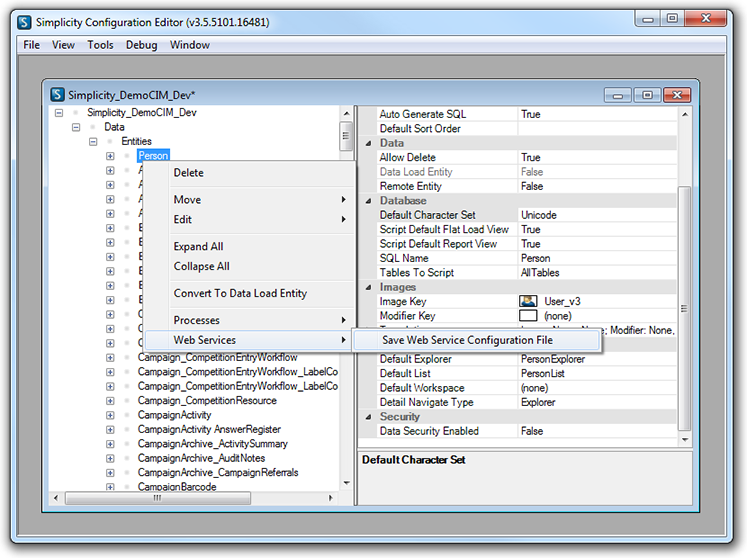Select the Campaign_CompetitionResource entity
The width and height of the screenshot is (747, 558).
pyautogui.click(x=207, y=401)
